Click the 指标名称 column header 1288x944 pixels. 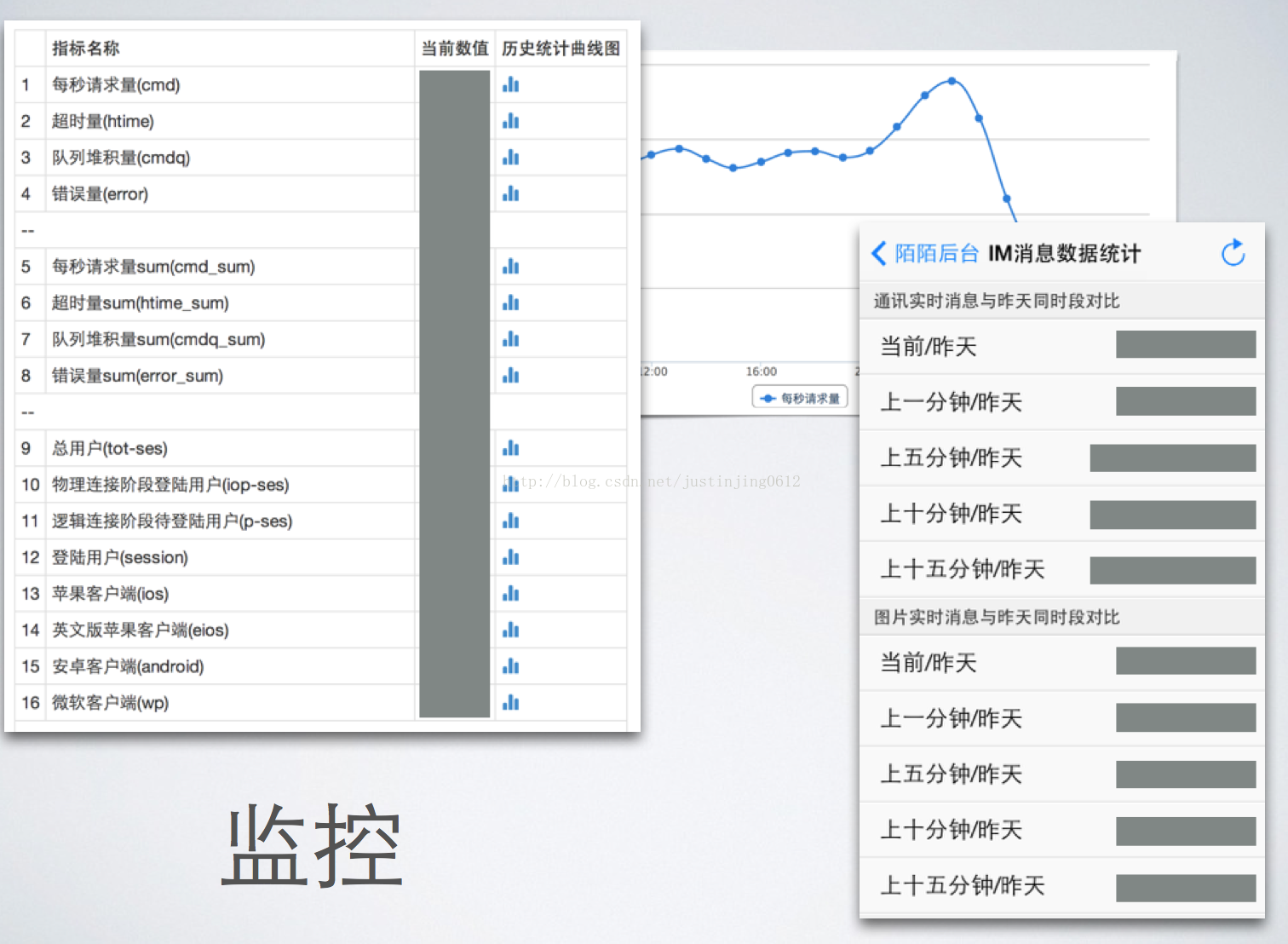point(85,49)
